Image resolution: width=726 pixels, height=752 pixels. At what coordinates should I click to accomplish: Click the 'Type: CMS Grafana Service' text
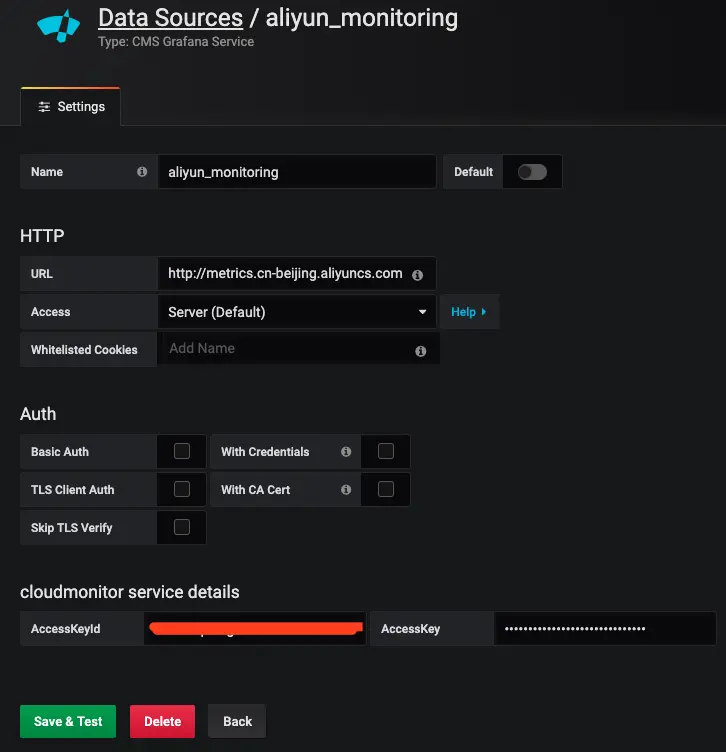(176, 42)
